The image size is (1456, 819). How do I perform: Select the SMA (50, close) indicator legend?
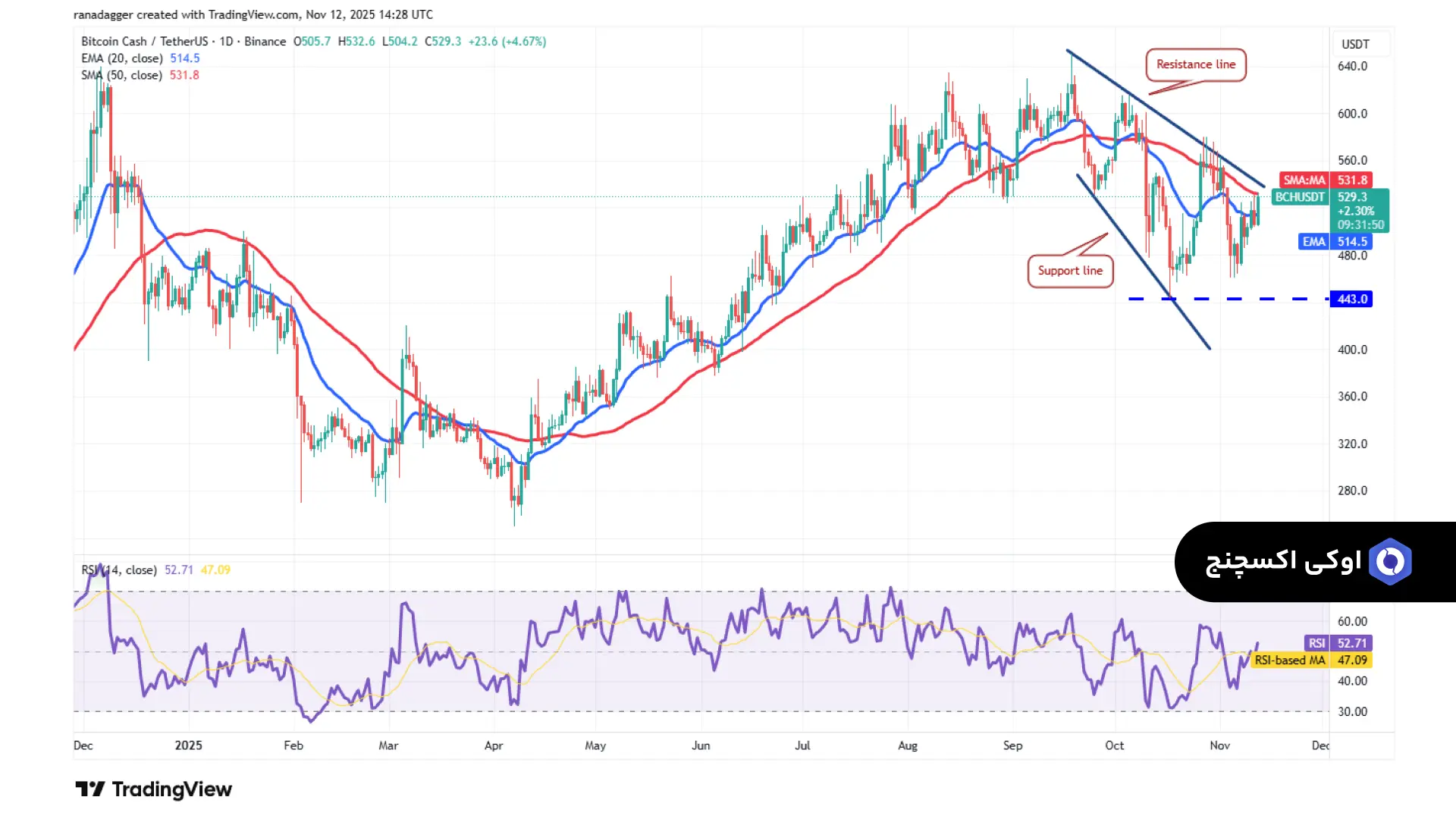pyautogui.click(x=121, y=75)
